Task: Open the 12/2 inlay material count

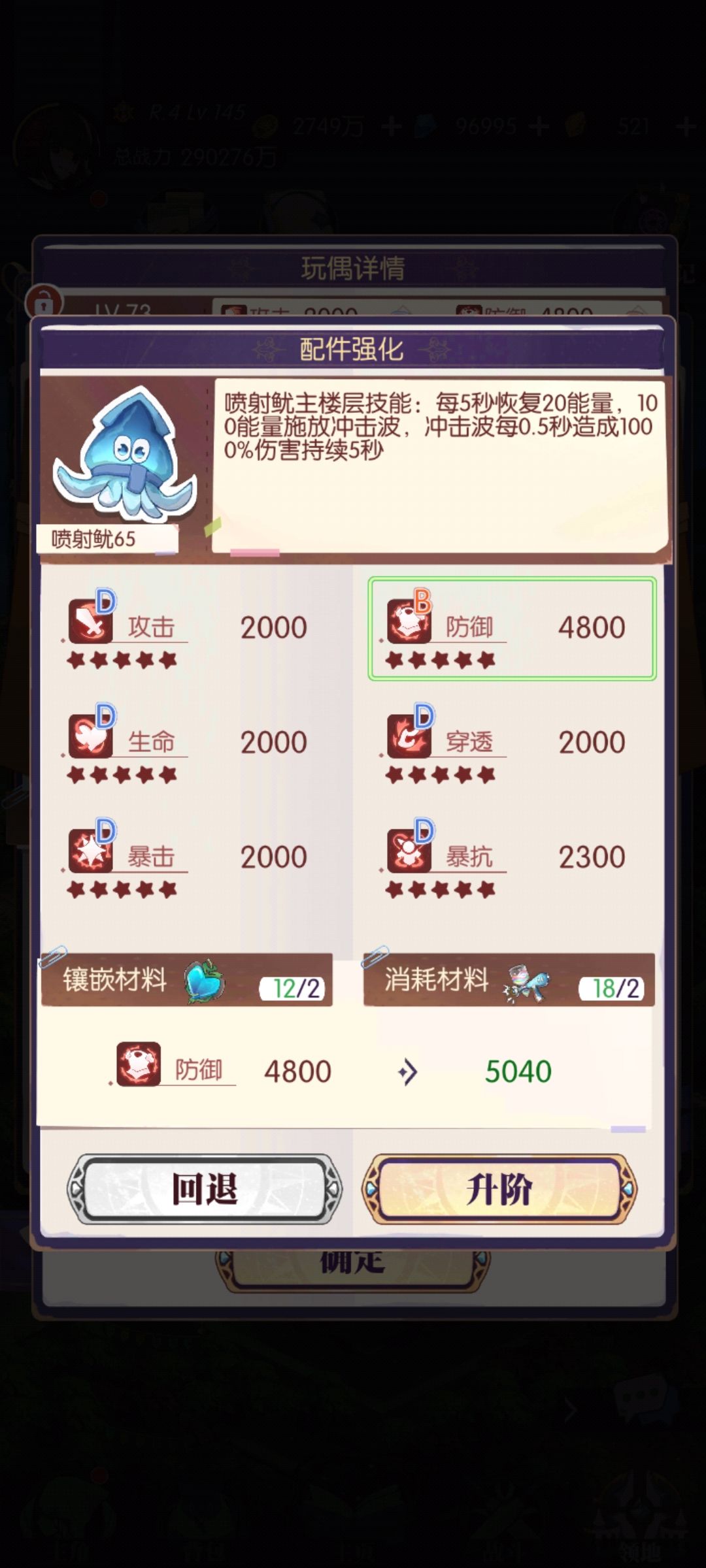Action: (x=296, y=988)
